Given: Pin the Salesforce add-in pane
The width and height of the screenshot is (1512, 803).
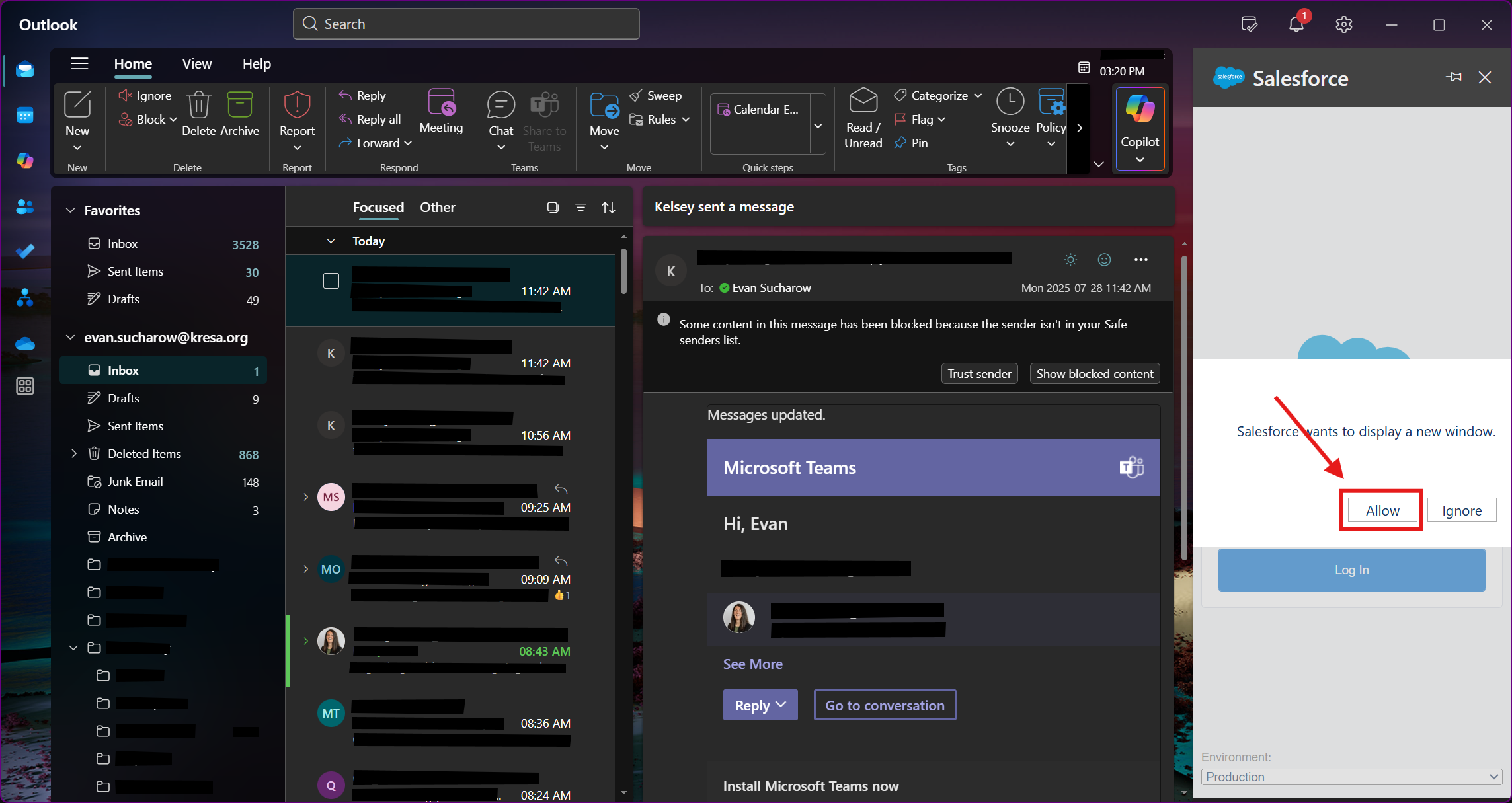Looking at the screenshot, I should (x=1453, y=77).
